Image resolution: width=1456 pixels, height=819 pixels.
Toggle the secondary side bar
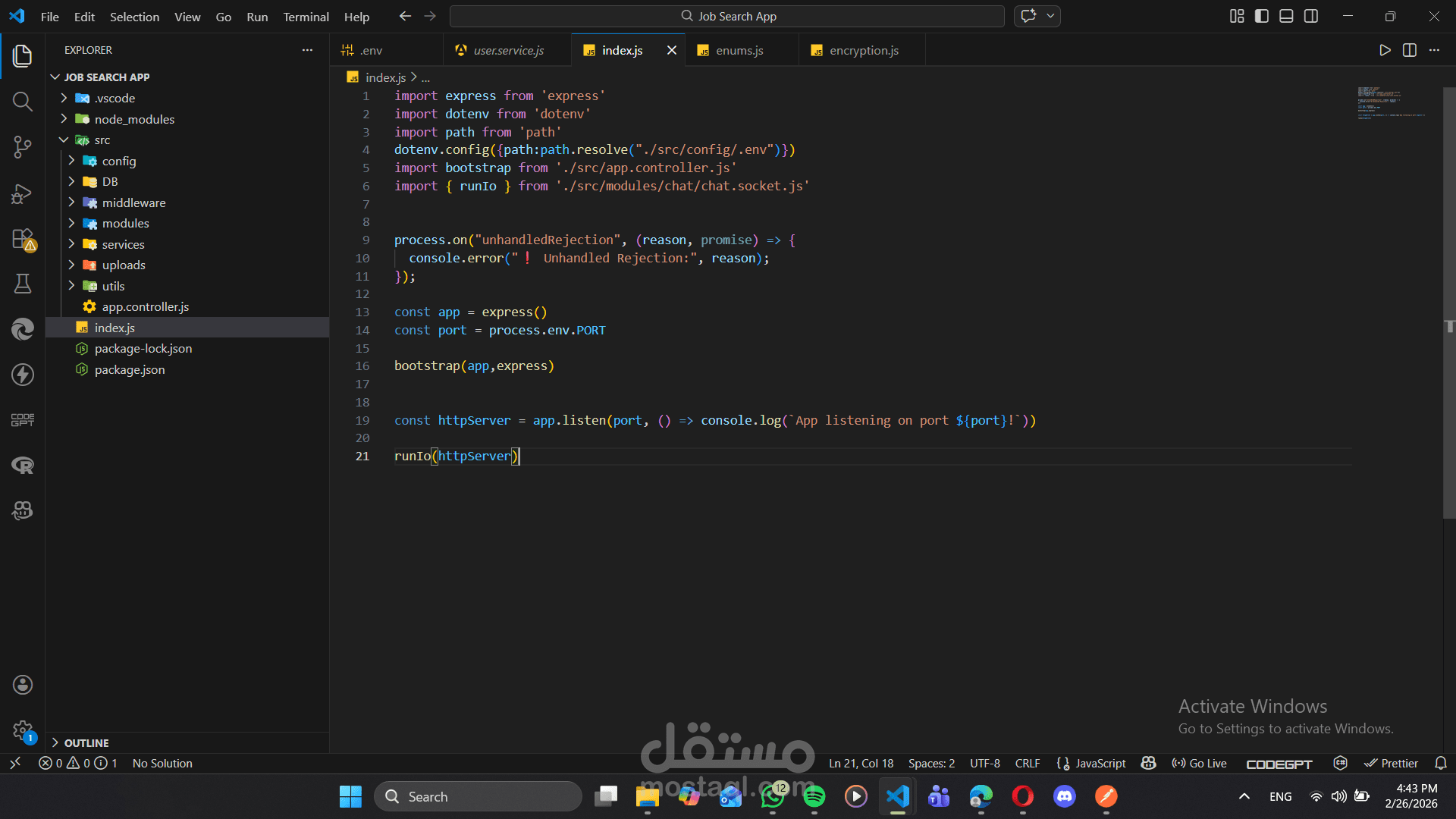click(x=1311, y=16)
